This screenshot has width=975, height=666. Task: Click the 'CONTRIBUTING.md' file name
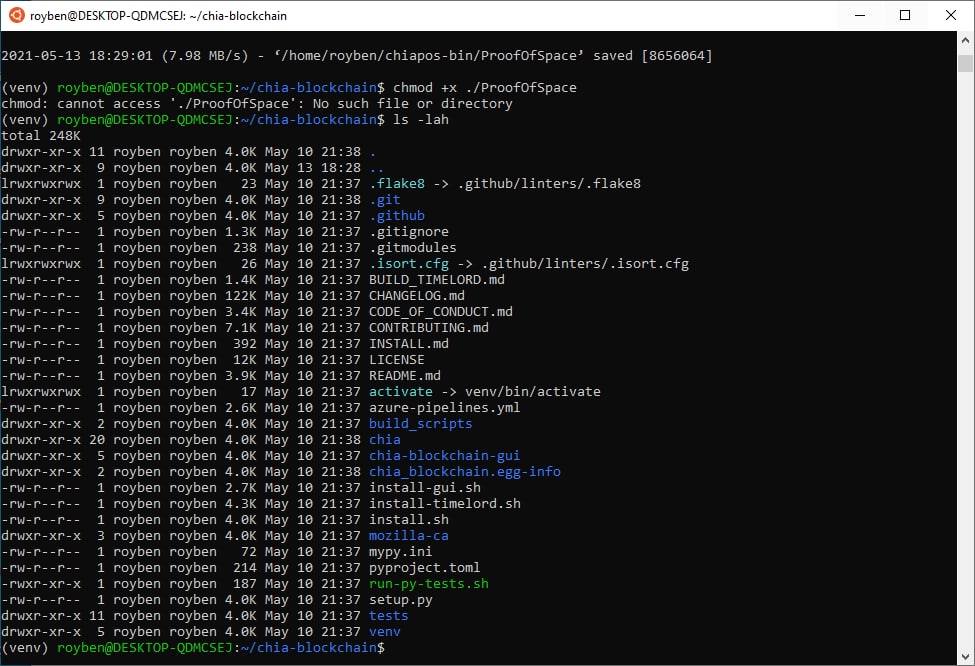tap(428, 328)
